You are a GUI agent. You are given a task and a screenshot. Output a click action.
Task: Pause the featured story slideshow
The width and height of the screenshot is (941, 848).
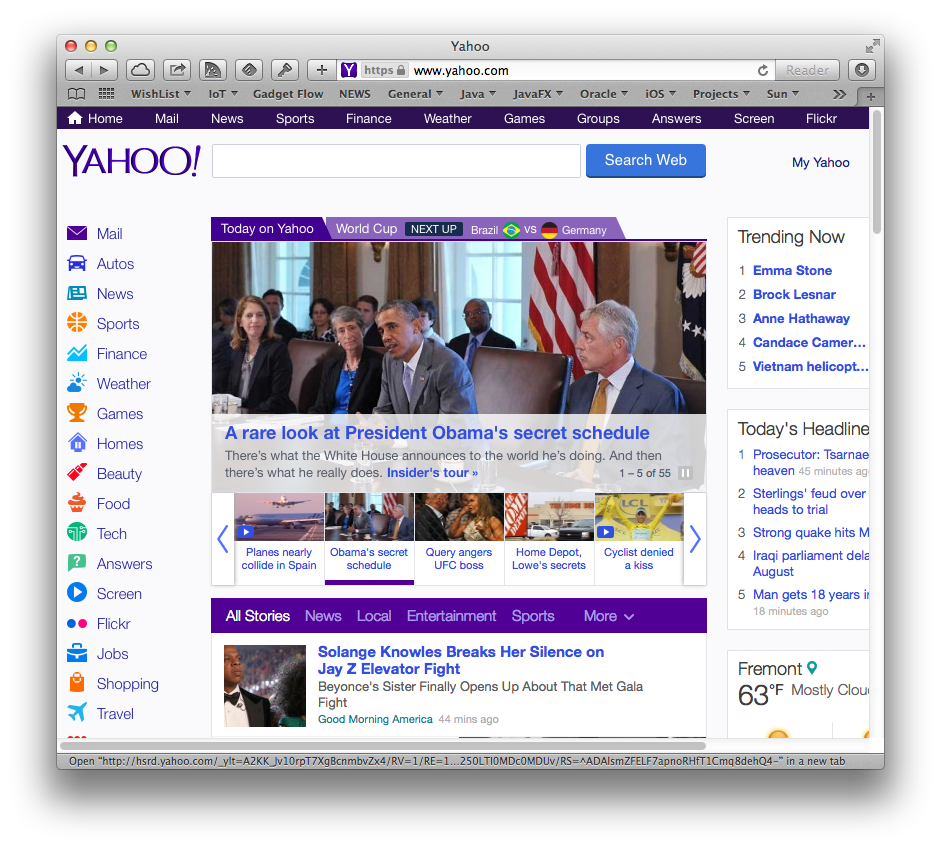pyautogui.click(x=685, y=473)
